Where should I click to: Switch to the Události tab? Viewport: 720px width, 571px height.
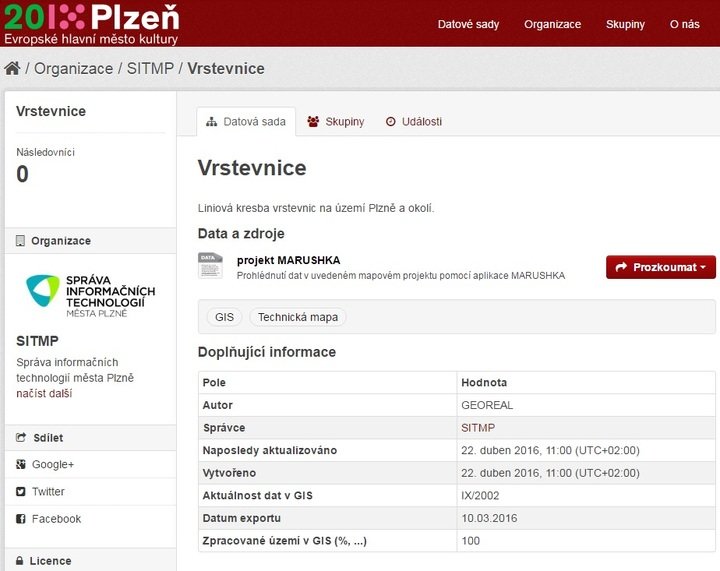[413, 122]
